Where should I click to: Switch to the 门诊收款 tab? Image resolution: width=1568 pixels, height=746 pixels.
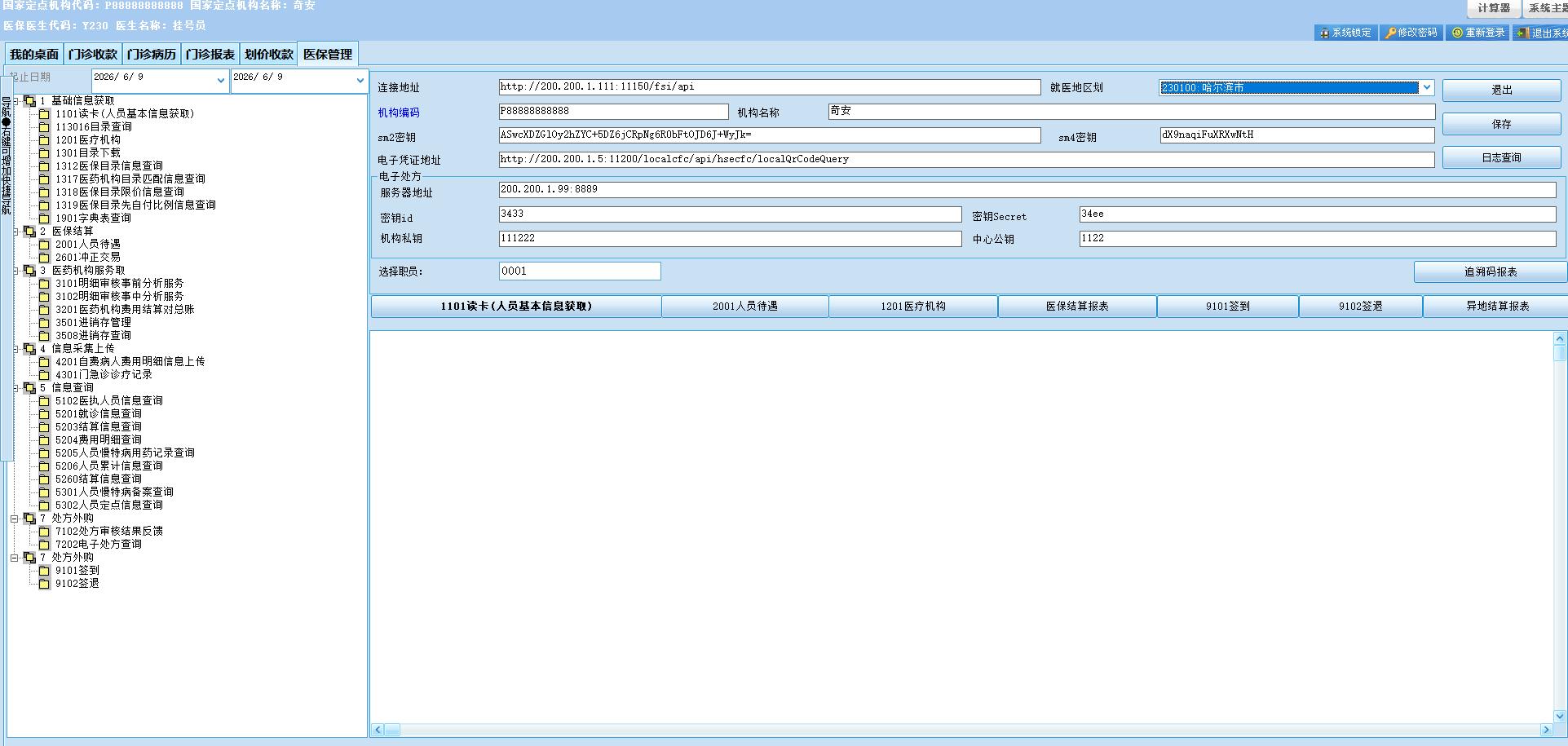coord(93,55)
